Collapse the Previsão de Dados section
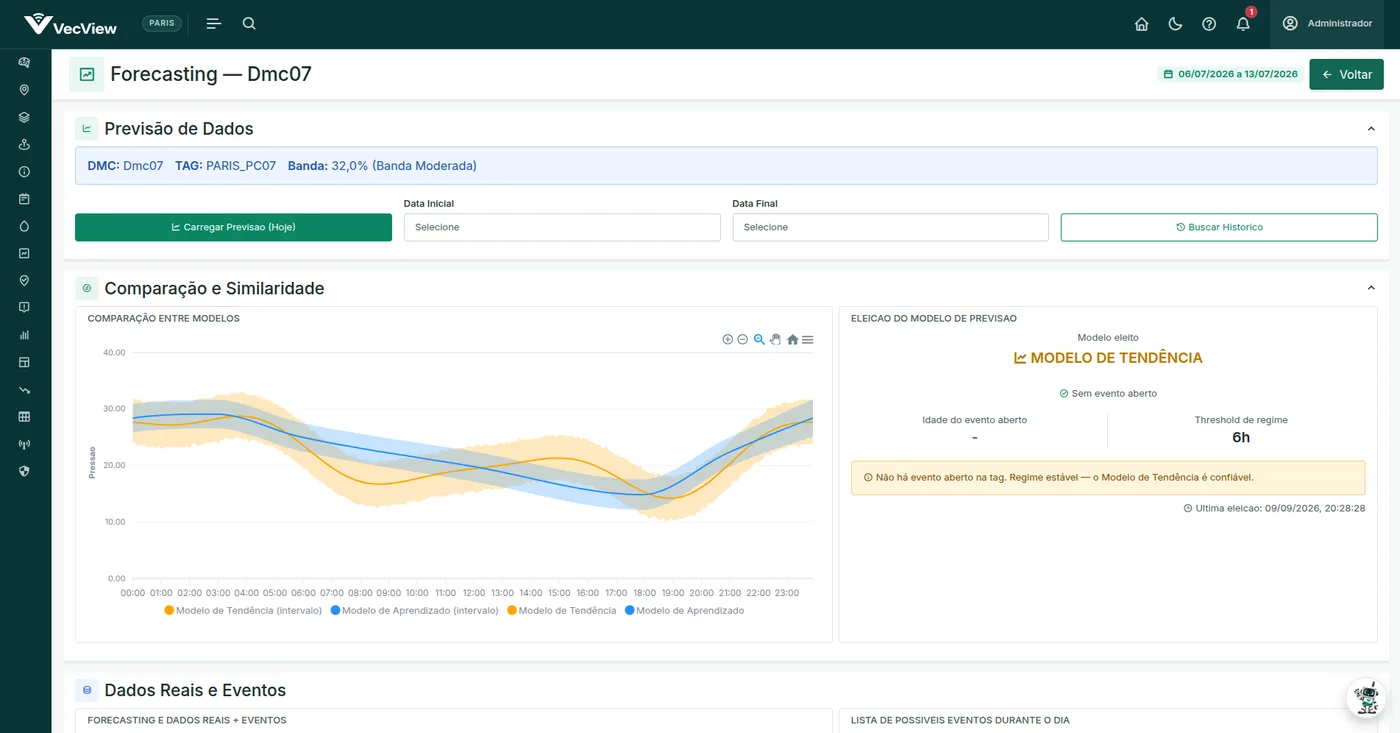The width and height of the screenshot is (1400, 733). pos(1371,129)
